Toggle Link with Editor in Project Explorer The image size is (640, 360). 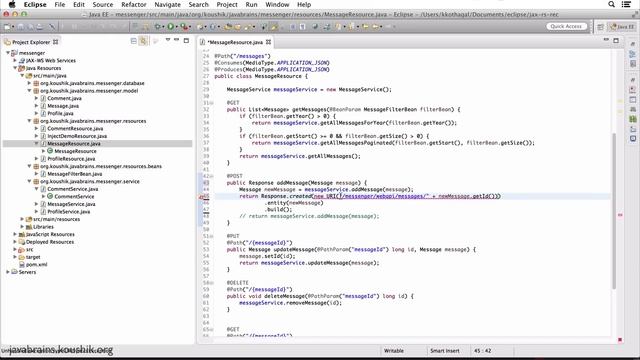[x=143, y=41]
